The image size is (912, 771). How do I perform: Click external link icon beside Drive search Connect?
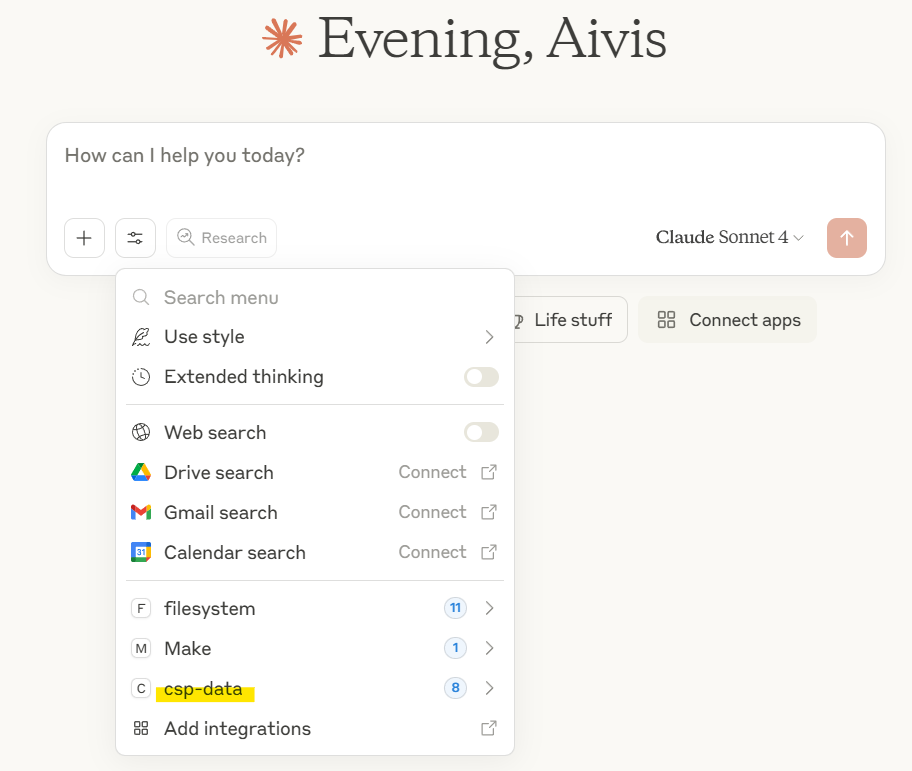(x=489, y=472)
